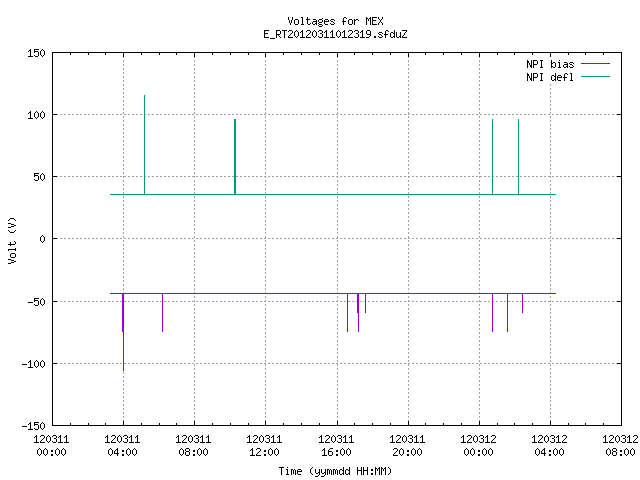Click the '120311 20:00' x-axis tick label

click(x=407, y=446)
